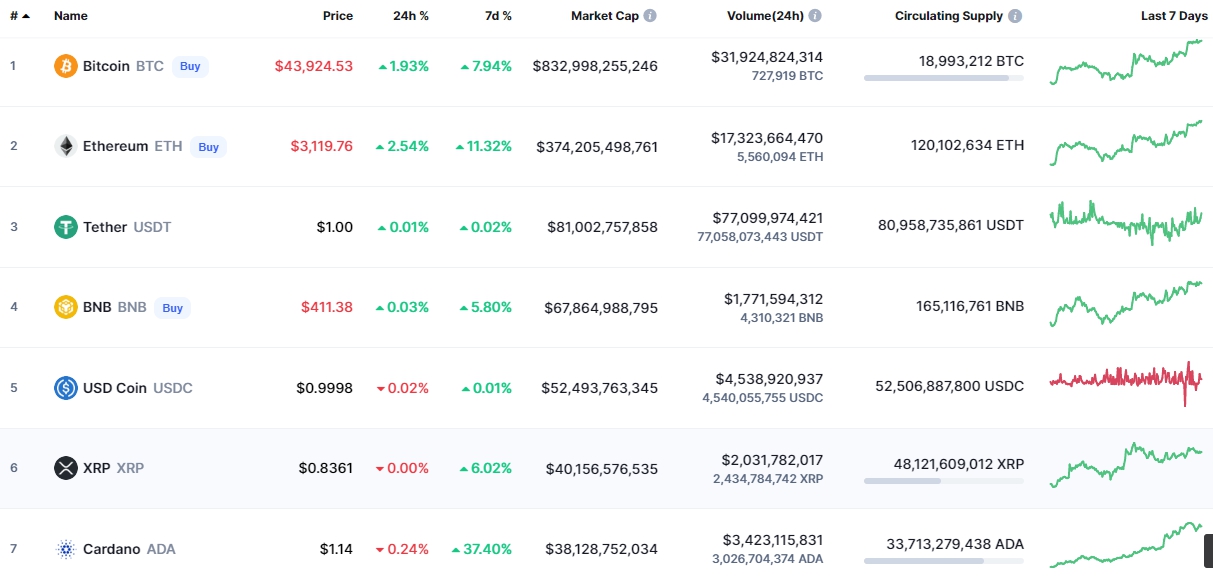Open the USD Coin name link
Image resolution: width=1213 pixels, height=587 pixels.
[x=115, y=387]
